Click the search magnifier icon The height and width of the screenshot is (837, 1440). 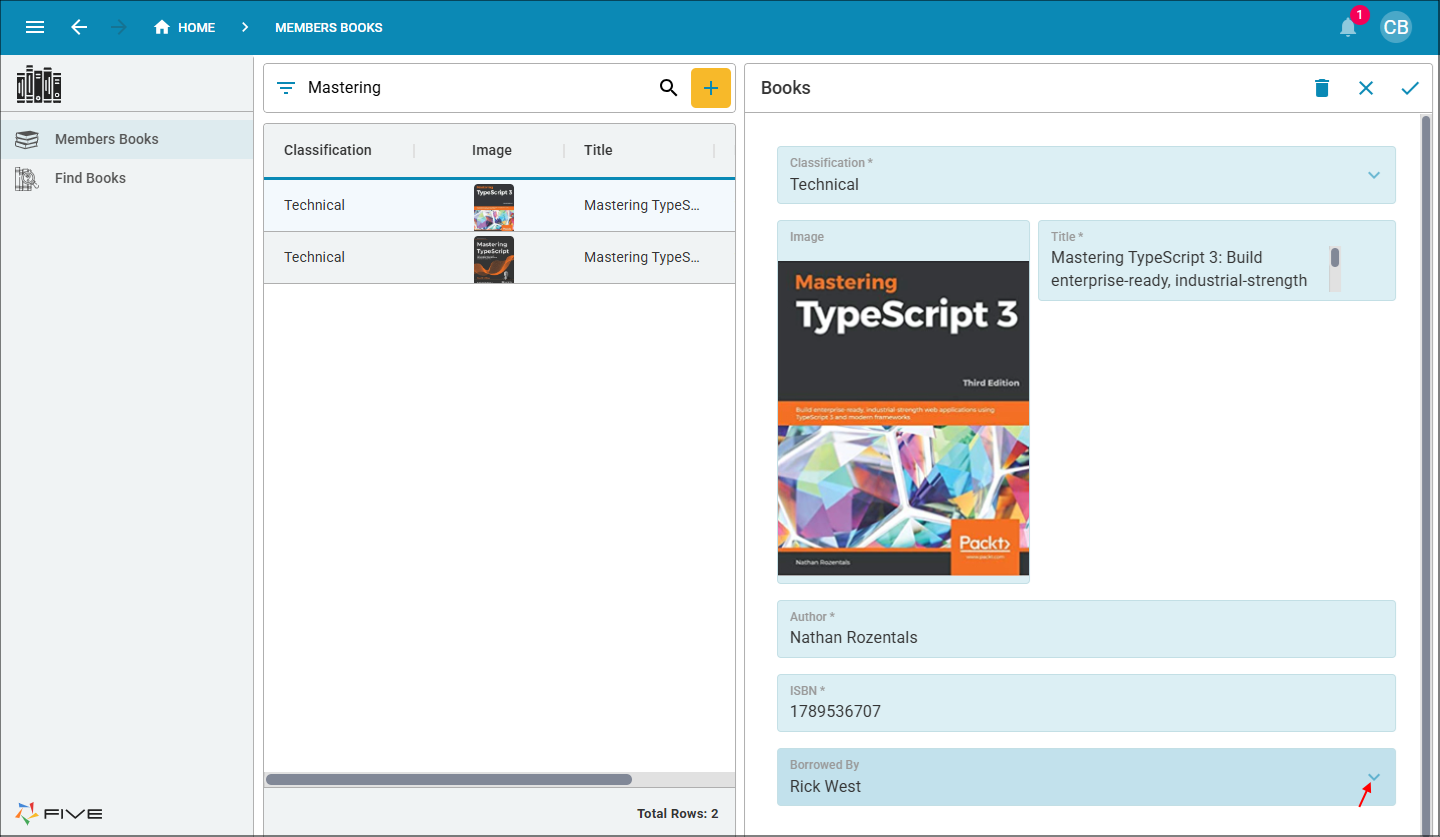pos(669,88)
